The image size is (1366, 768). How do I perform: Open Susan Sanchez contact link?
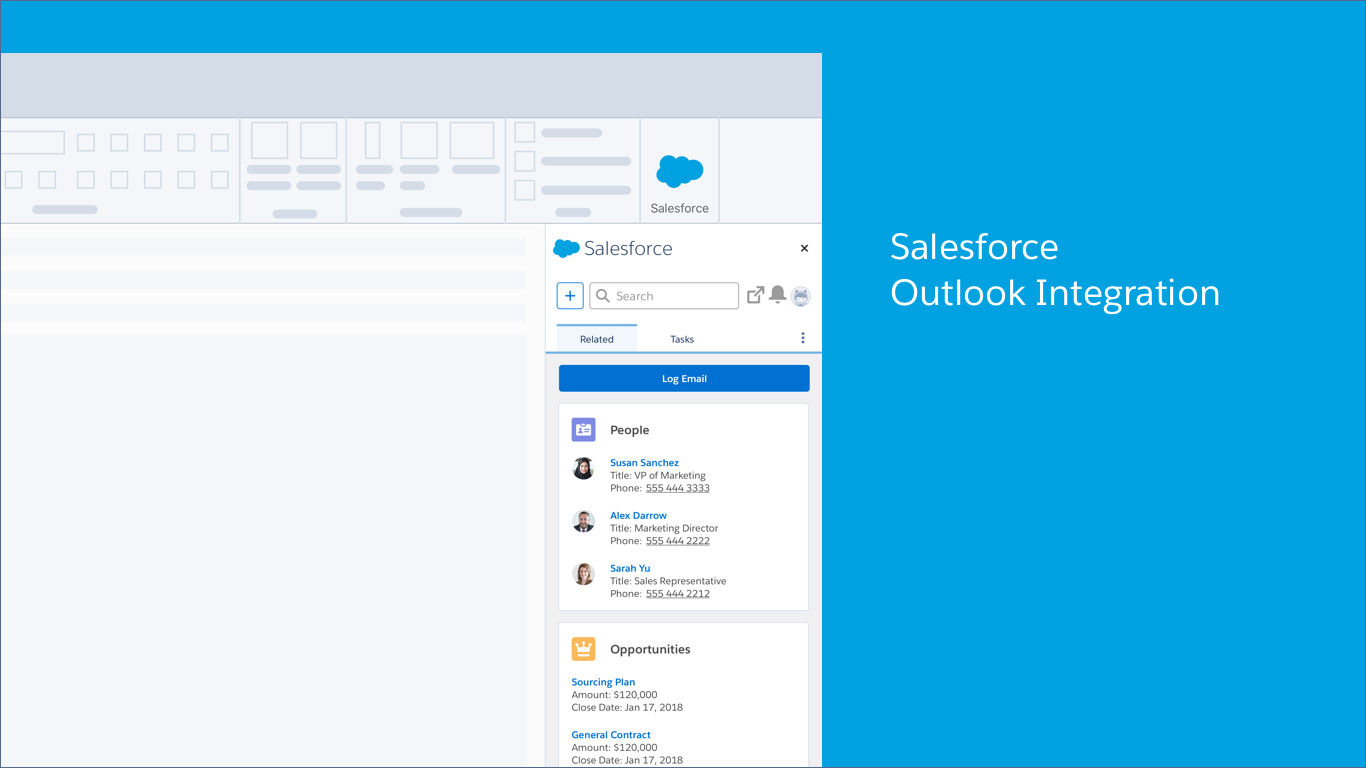pyautogui.click(x=644, y=463)
